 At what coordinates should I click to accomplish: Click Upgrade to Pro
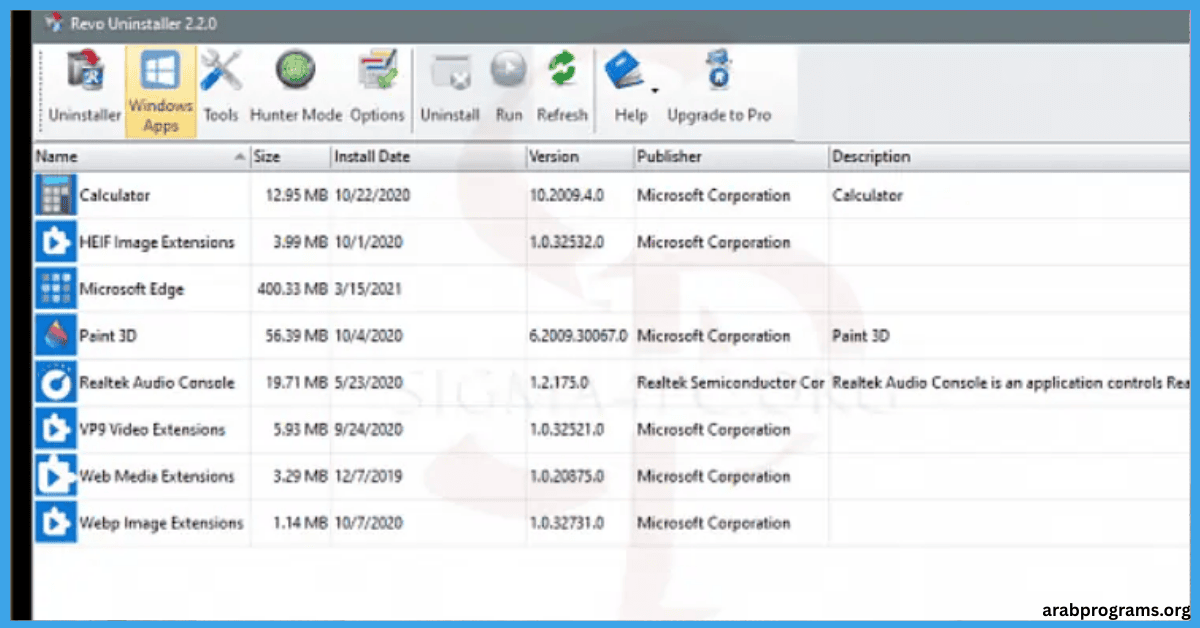tap(719, 89)
